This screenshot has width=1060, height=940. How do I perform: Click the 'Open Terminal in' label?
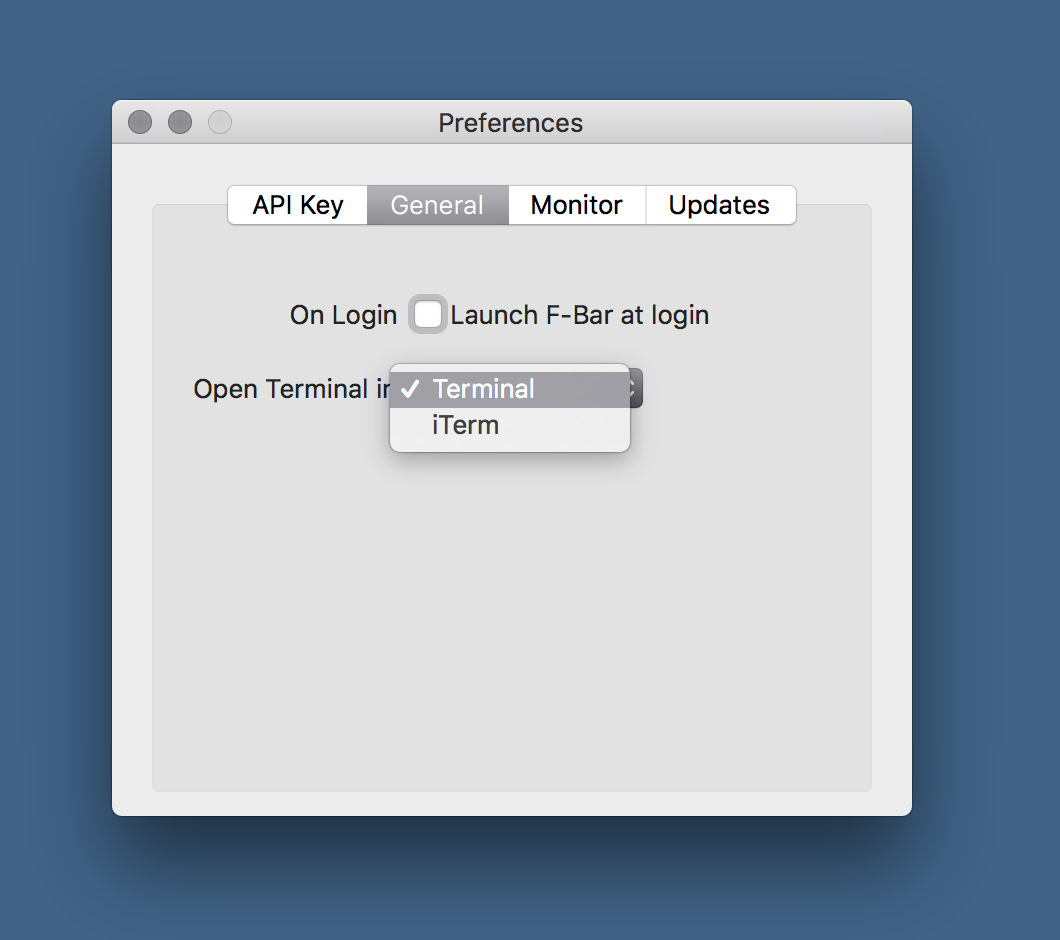pyautogui.click(x=292, y=390)
